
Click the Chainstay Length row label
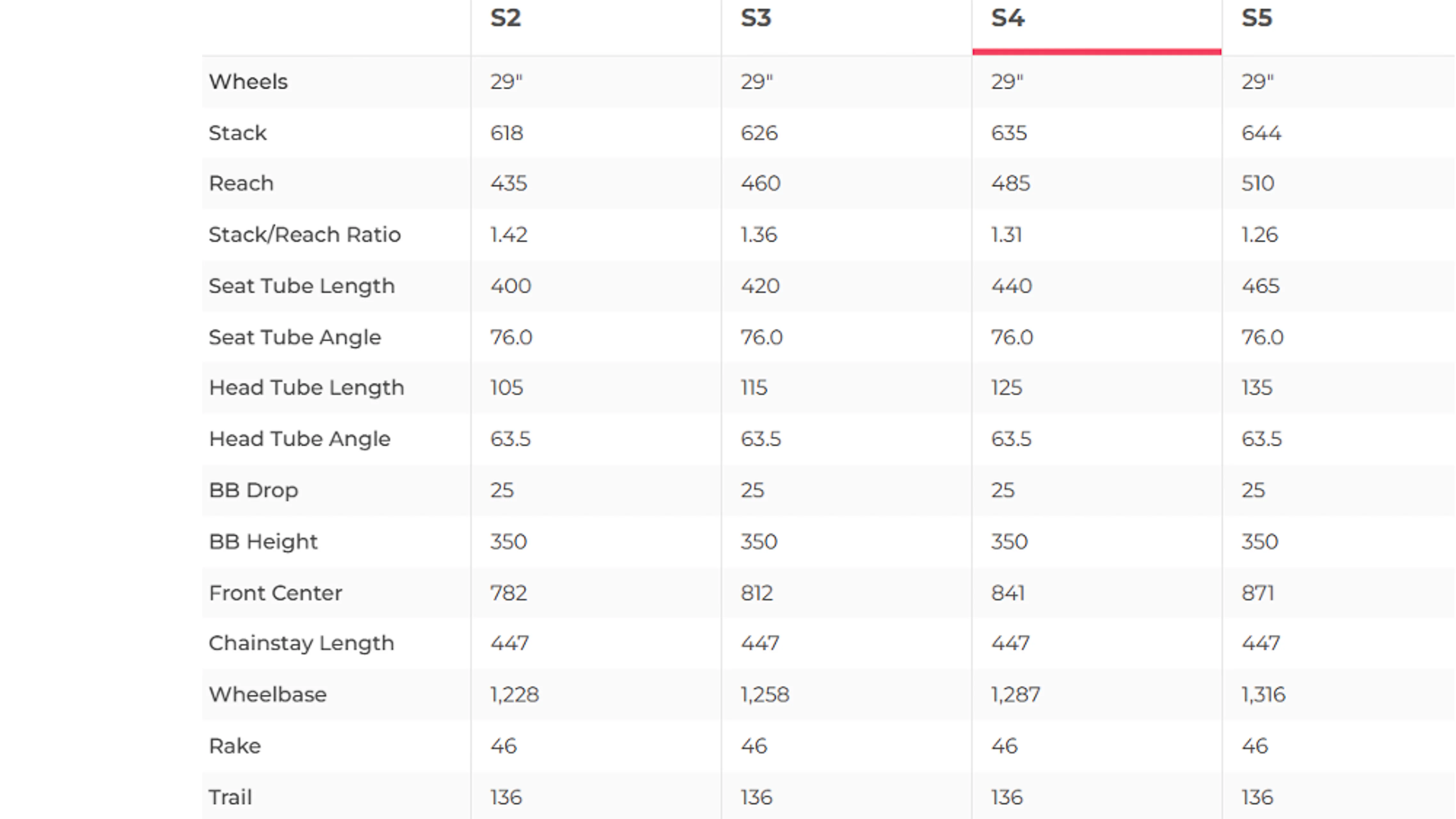(301, 643)
